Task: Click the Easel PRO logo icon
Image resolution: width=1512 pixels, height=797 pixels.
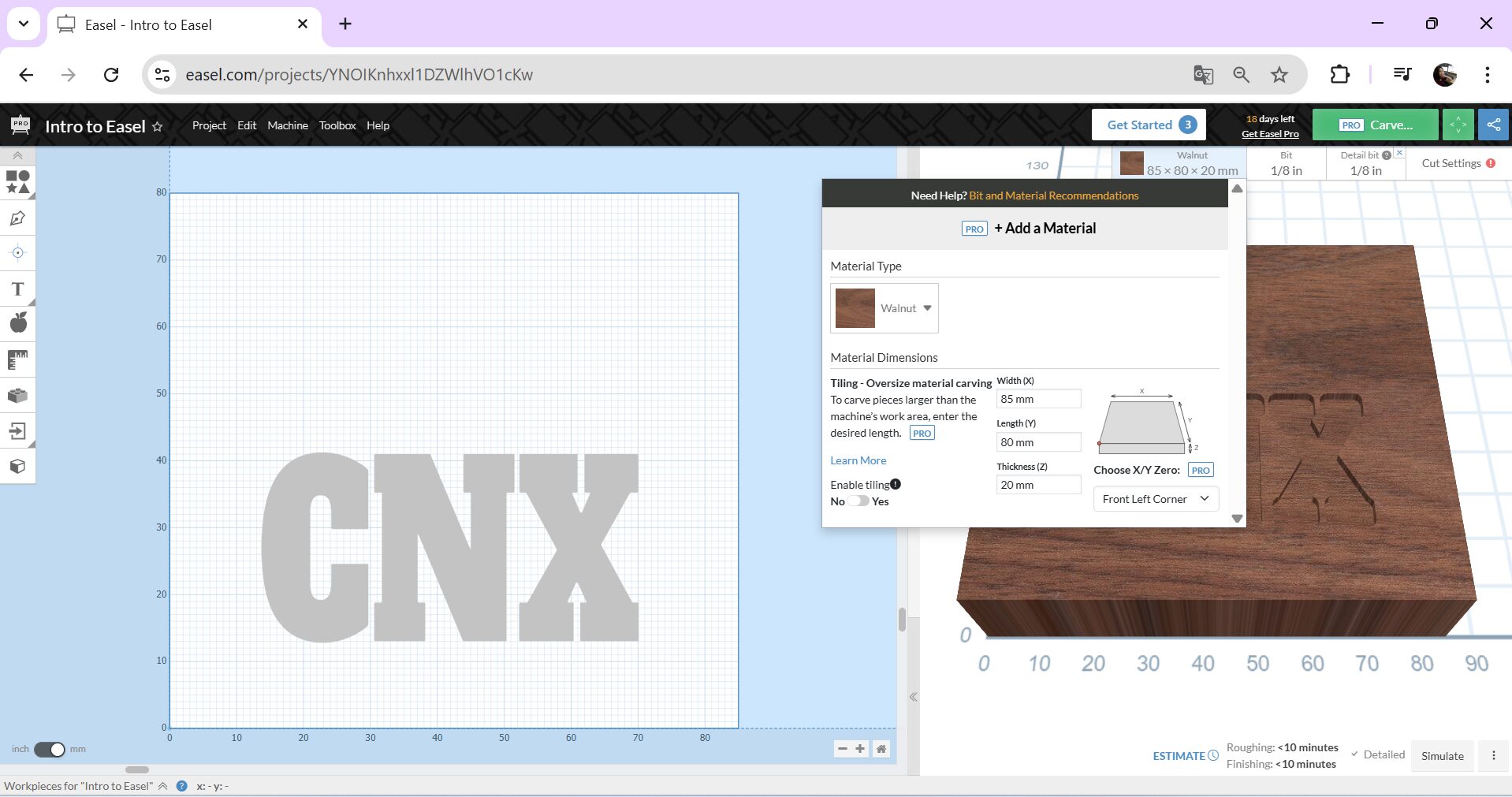Action: [20, 125]
